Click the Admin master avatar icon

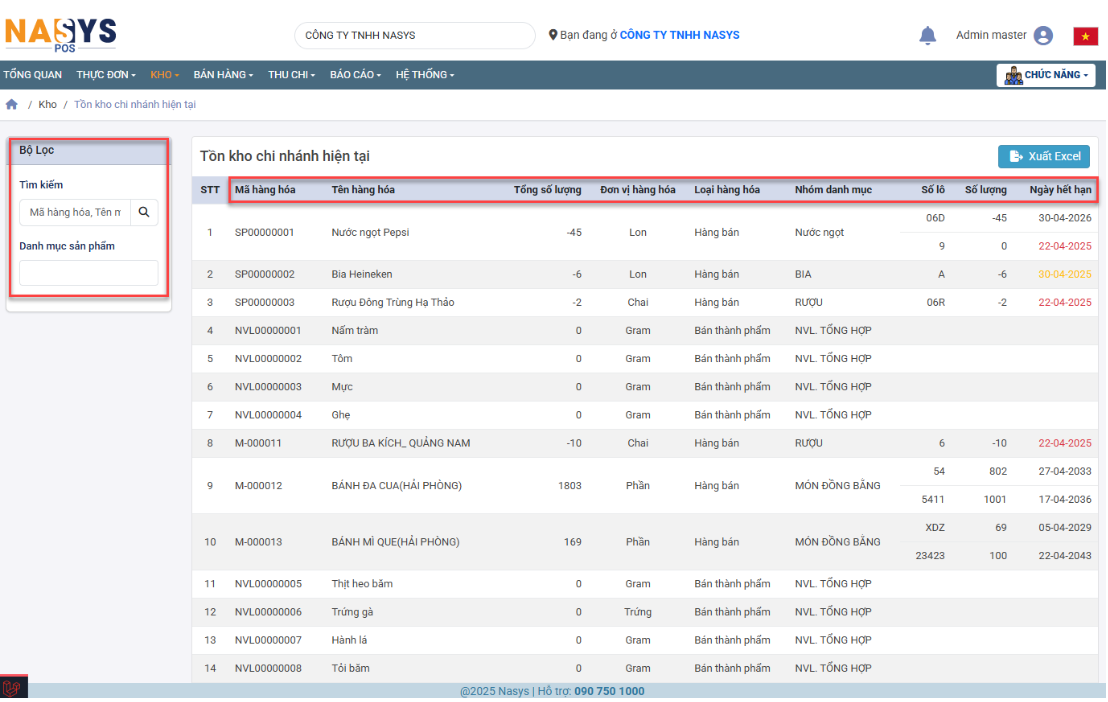pyautogui.click(x=1043, y=36)
